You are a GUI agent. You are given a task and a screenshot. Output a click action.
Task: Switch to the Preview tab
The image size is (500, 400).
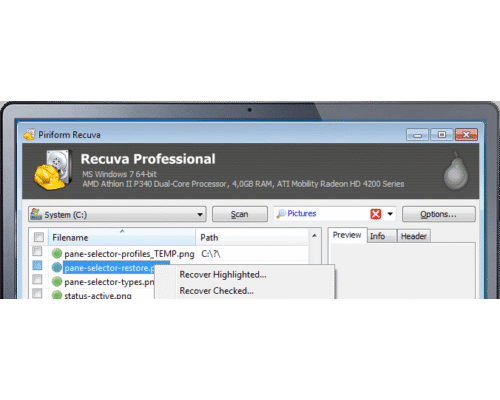pyautogui.click(x=347, y=235)
